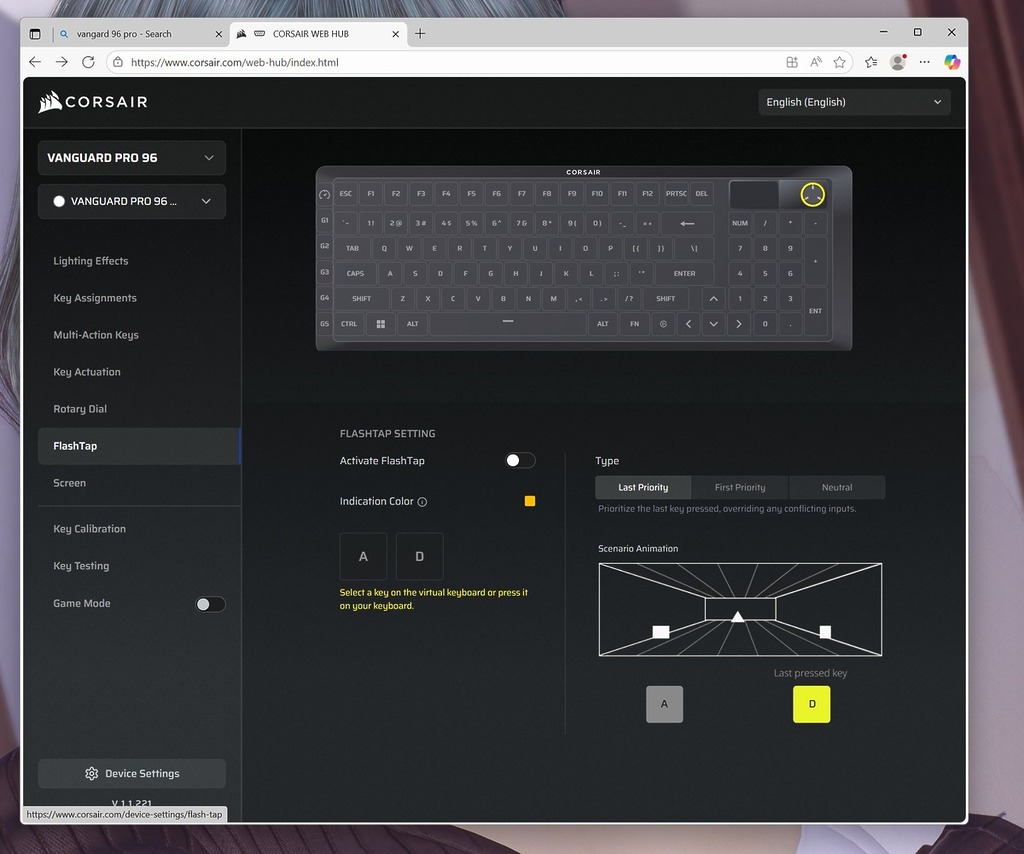
Task: Open Device Settings
Action: pyautogui.click(x=131, y=774)
